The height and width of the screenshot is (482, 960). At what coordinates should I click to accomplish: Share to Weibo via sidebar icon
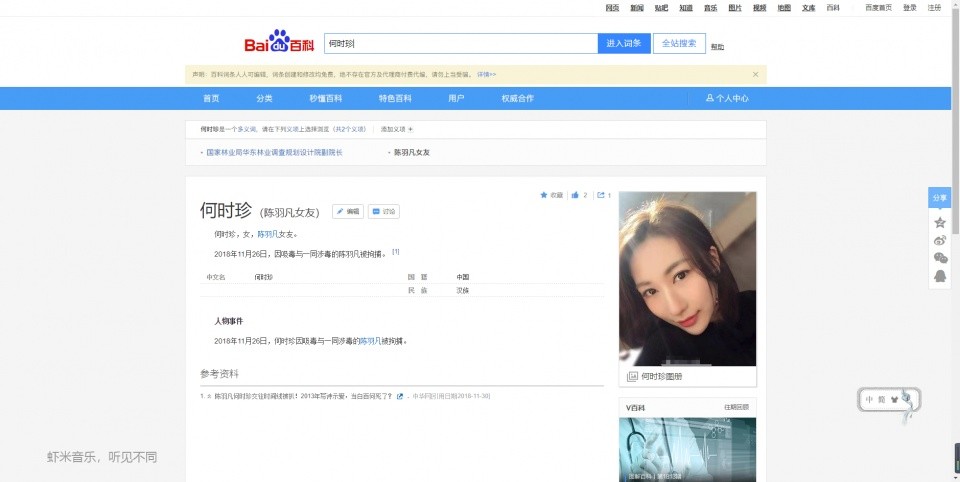(x=940, y=240)
